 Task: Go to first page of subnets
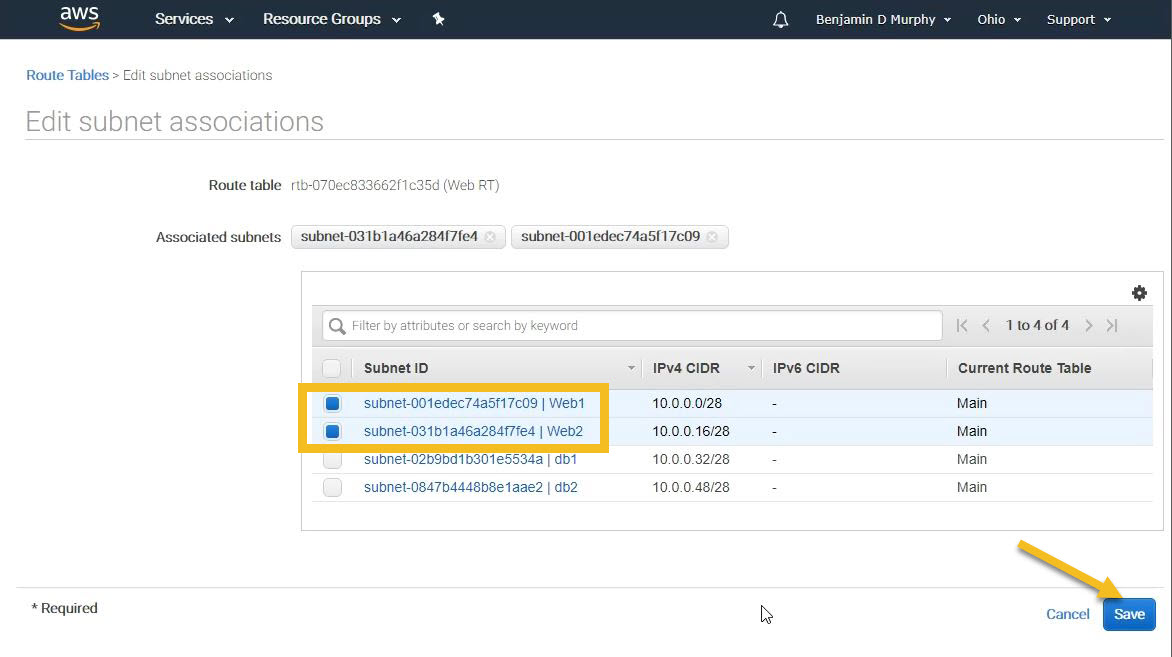click(962, 326)
